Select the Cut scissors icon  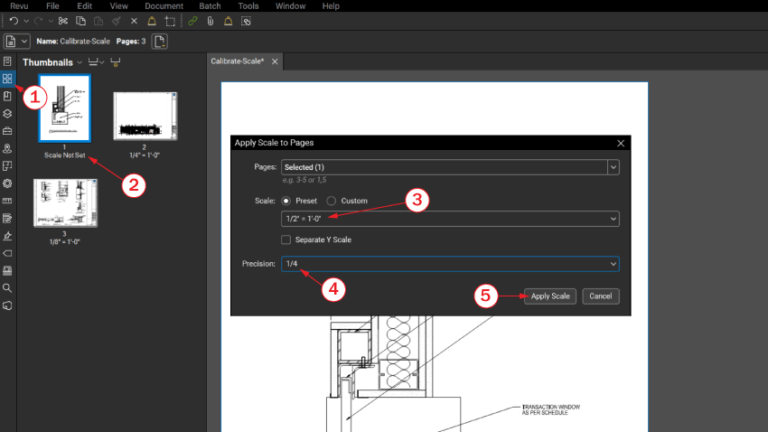(64, 21)
